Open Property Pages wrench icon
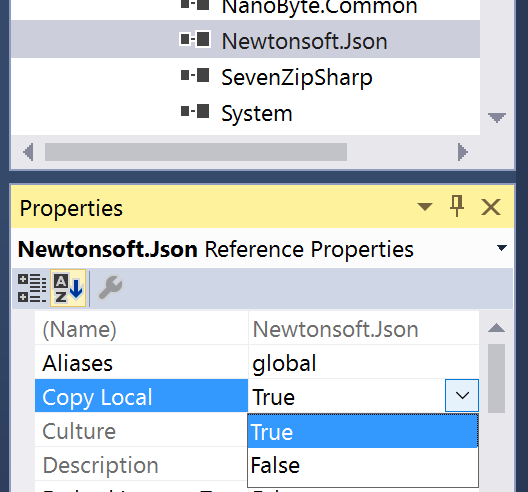 pyautogui.click(x=110, y=288)
